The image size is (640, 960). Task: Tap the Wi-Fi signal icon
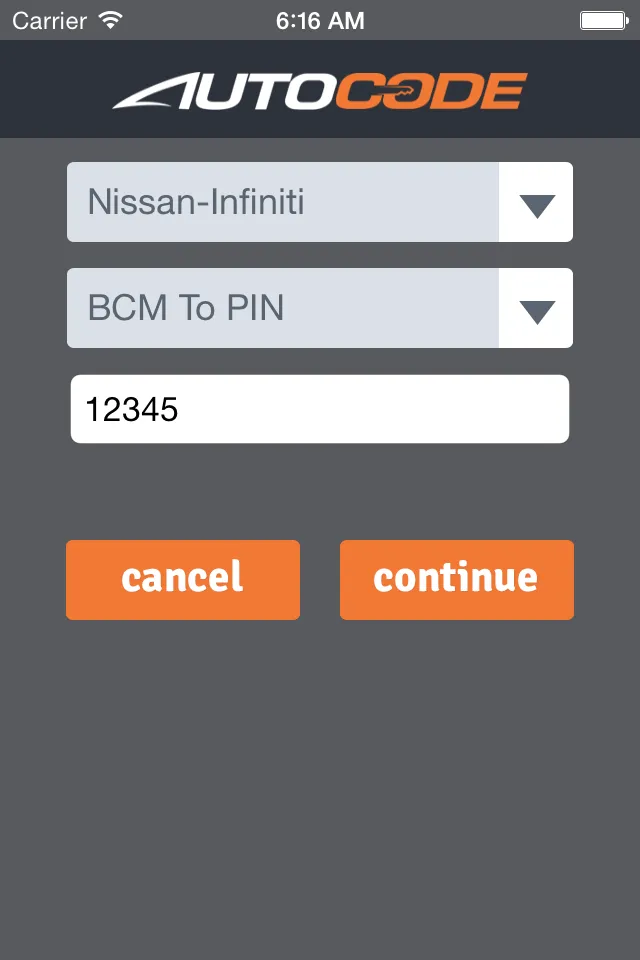click(111, 20)
